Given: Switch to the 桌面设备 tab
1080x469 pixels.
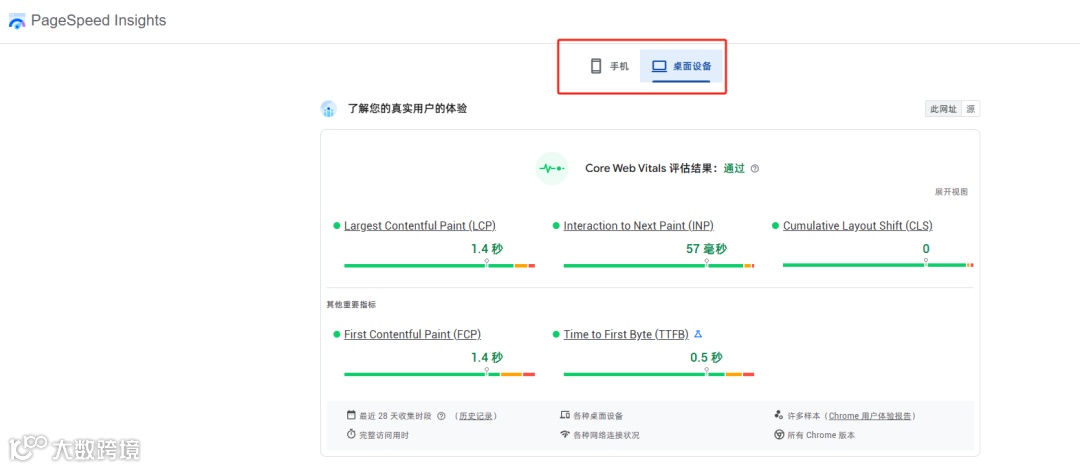Looking at the screenshot, I should [x=681, y=66].
